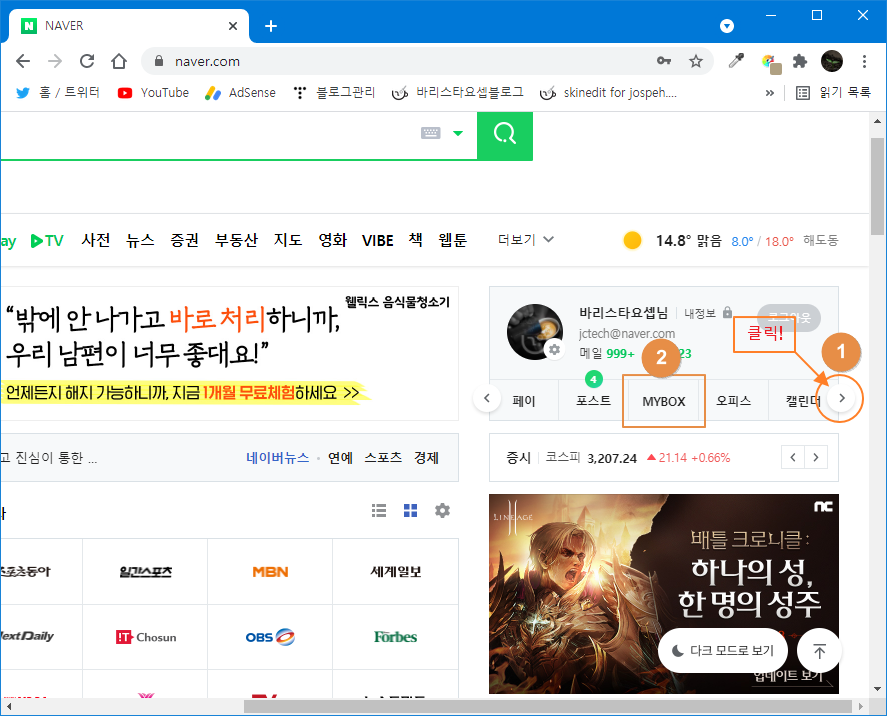Screen dimensions: 887x716
Task: Switch newsstand to grid view
Action: (x=410, y=511)
